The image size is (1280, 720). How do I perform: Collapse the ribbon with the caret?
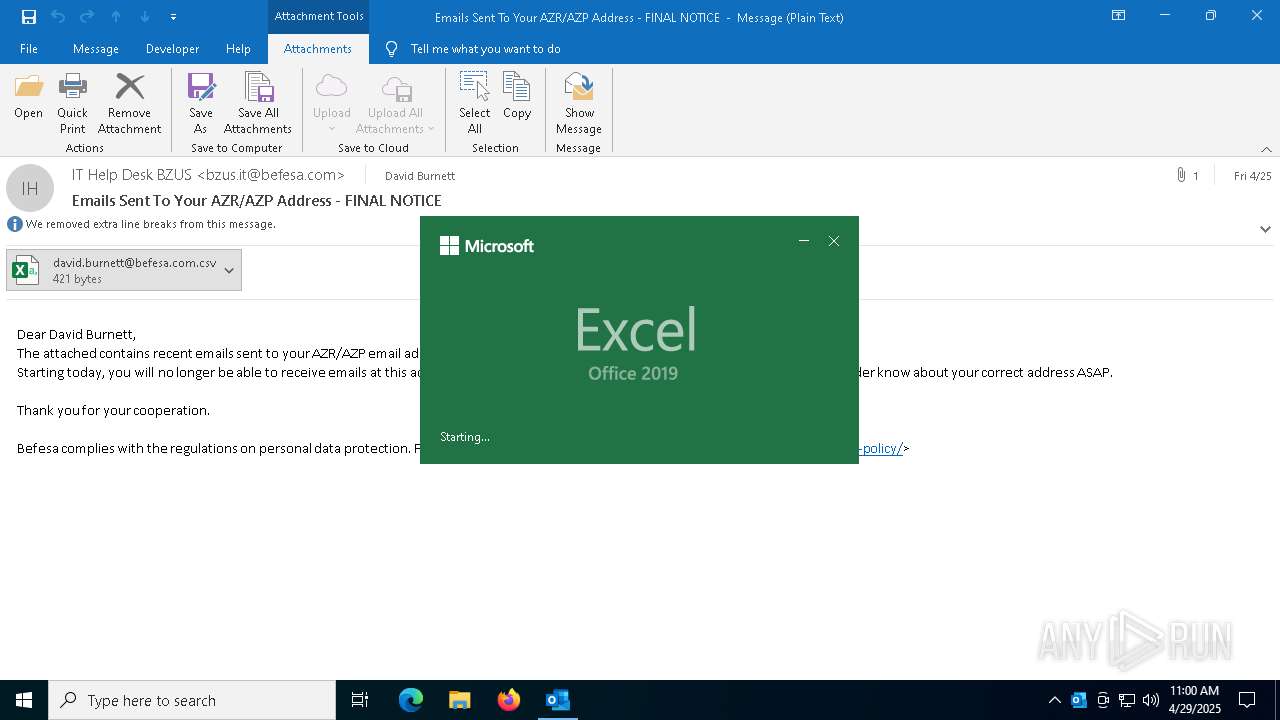pyautogui.click(x=1266, y=149)
